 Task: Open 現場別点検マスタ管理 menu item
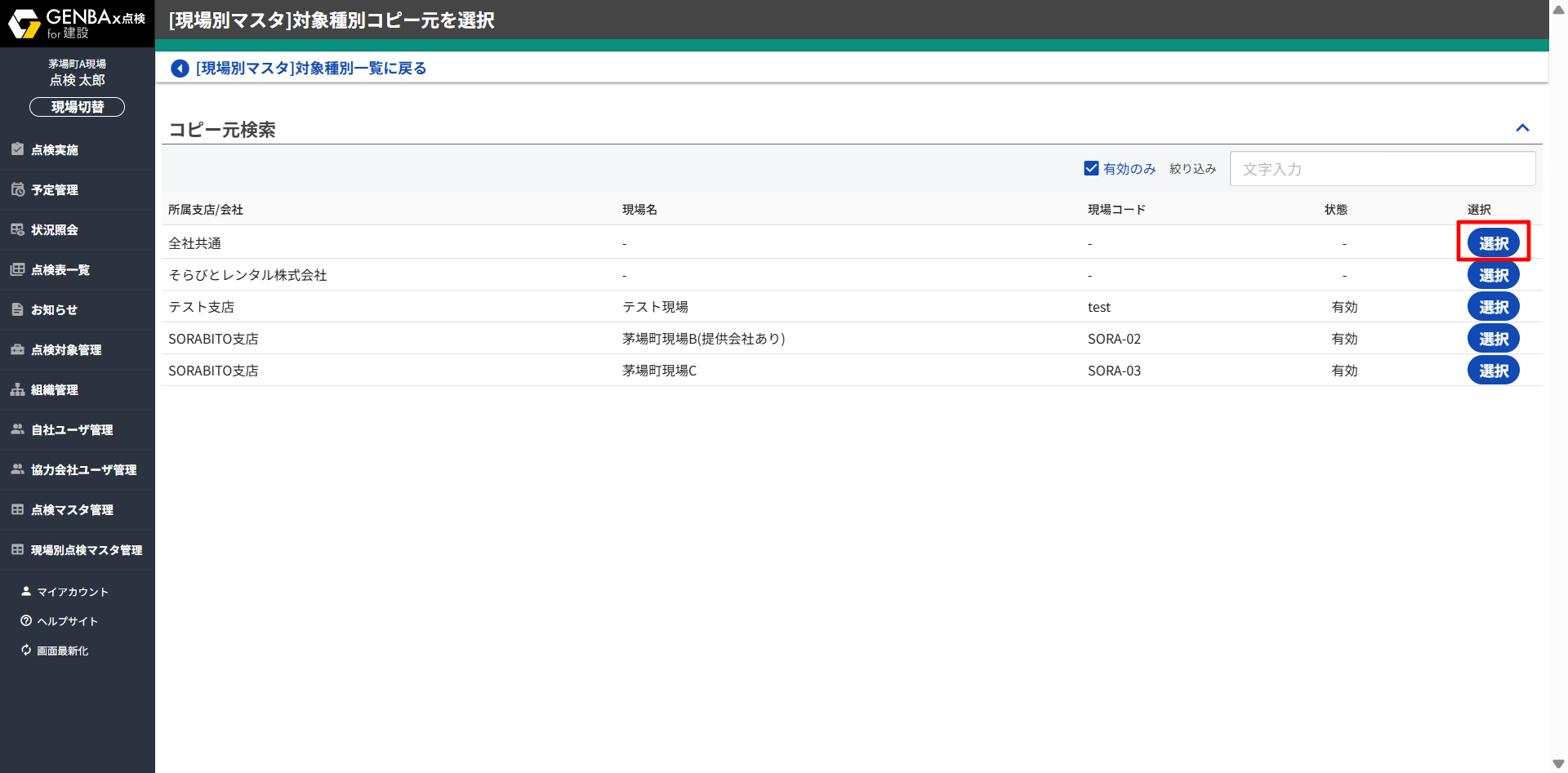pos(86,550)
